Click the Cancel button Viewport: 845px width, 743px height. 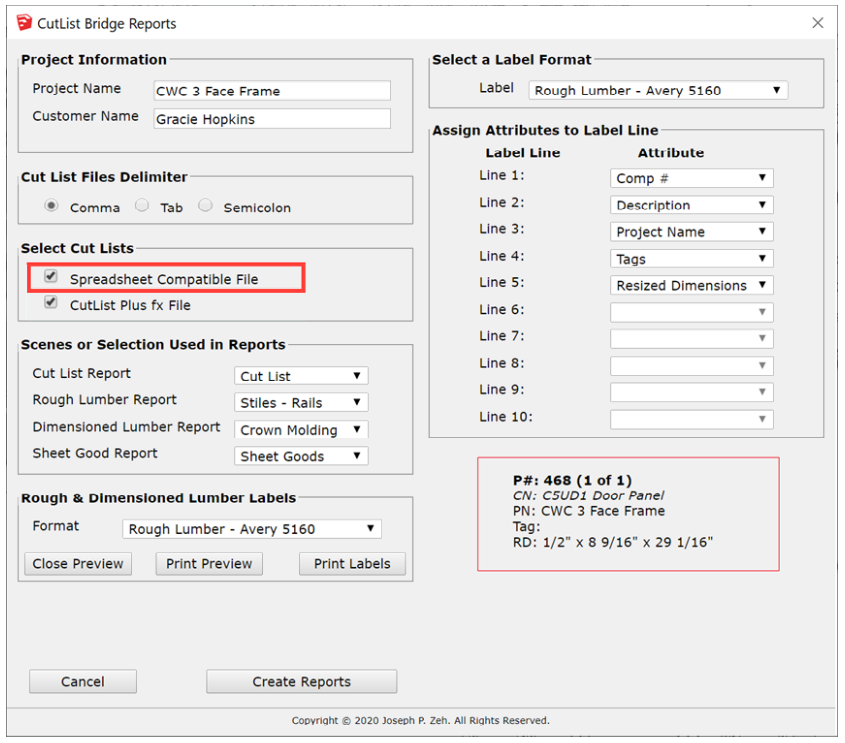[82, 682]
